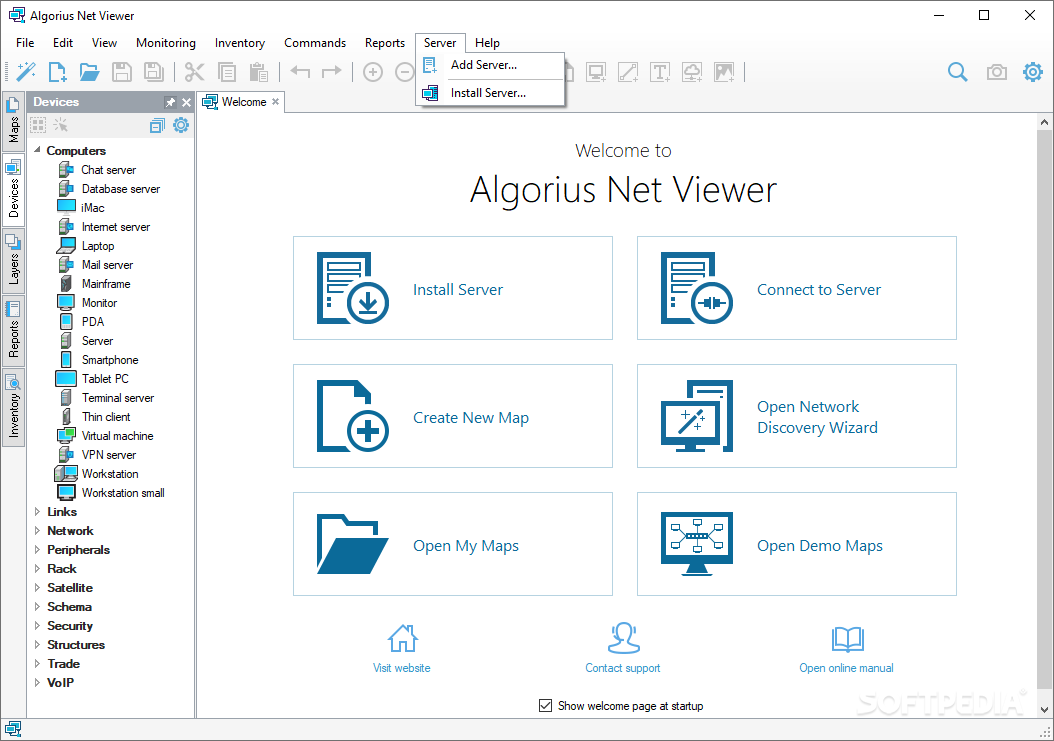1054x741 pixels.
Task: Click the Add text toolbar icon
Action: tap(660, 71)
